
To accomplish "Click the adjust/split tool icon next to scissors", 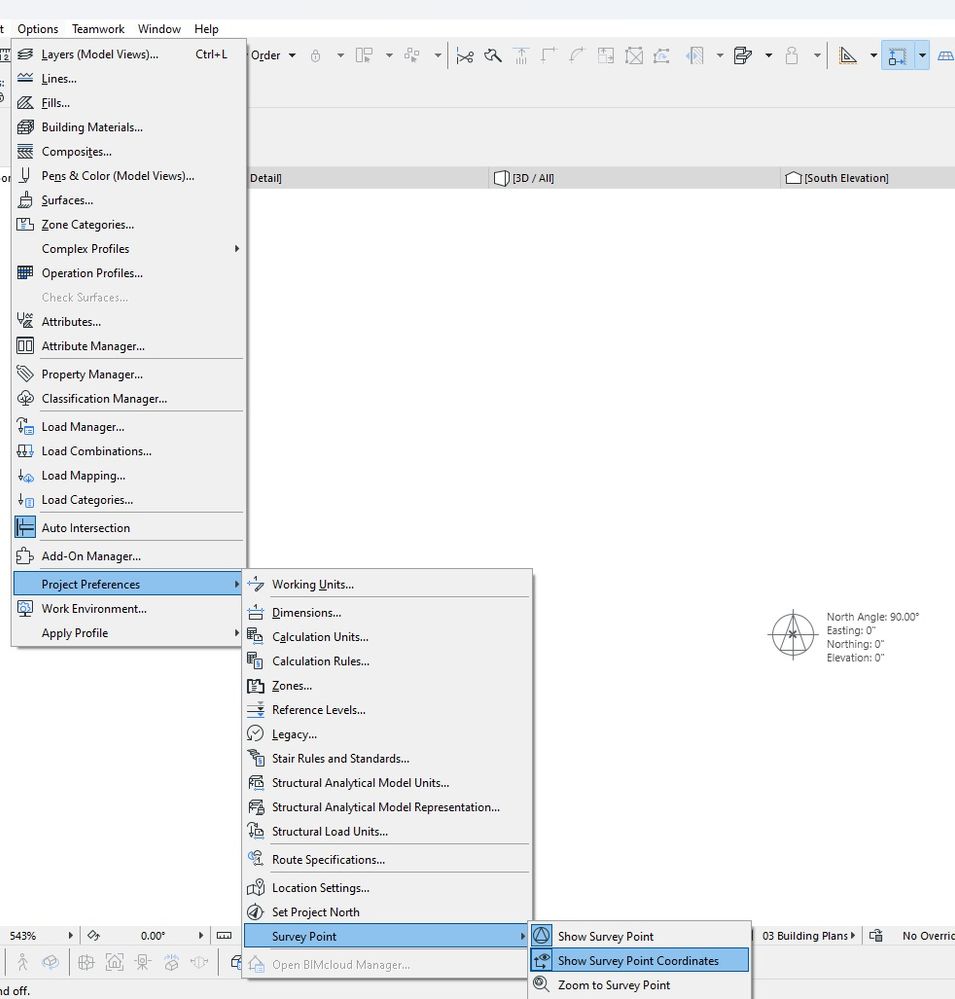I will point(492,56).
